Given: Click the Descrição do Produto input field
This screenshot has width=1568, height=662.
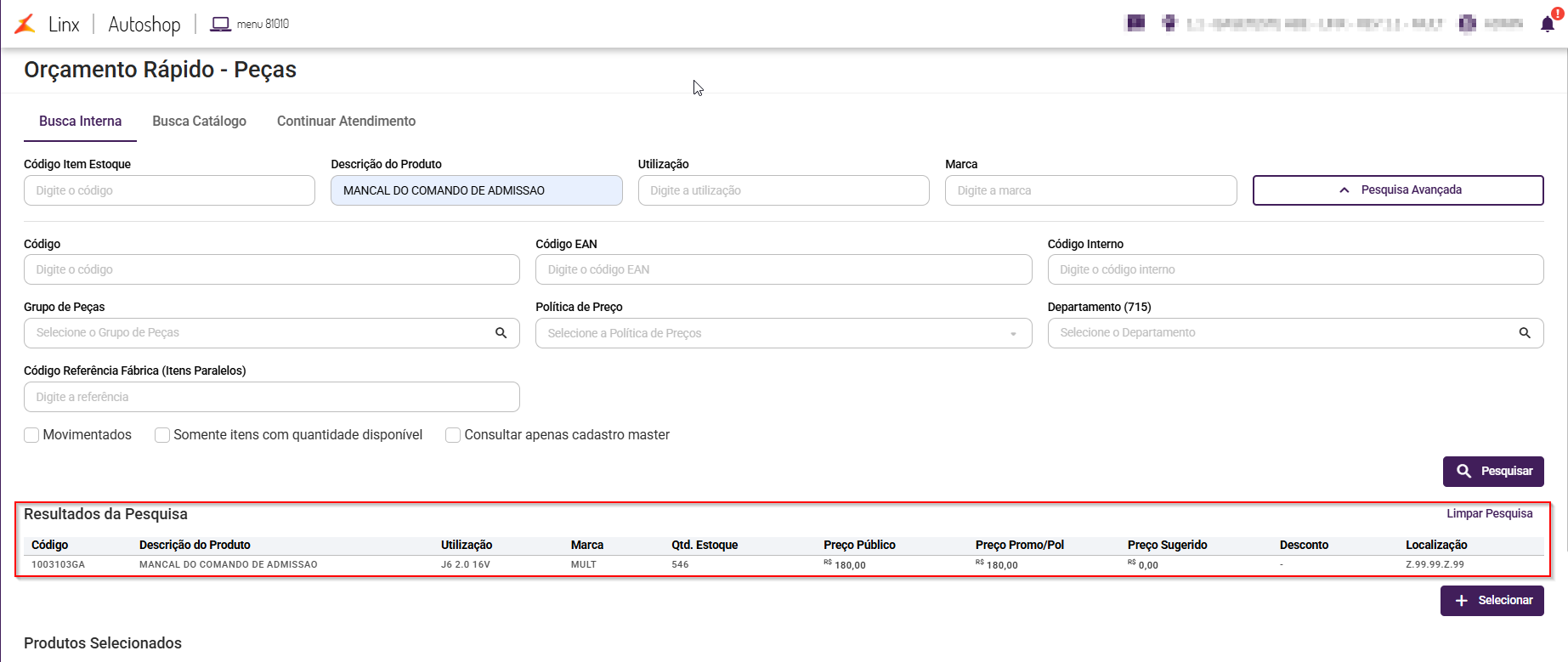Looking at the screenshot, I should click(476, 190).
